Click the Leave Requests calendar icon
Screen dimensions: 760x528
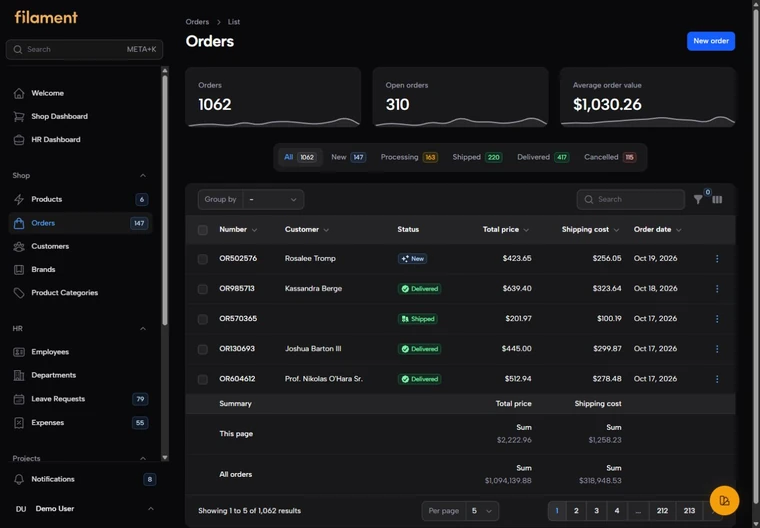[x=19, y=399]
